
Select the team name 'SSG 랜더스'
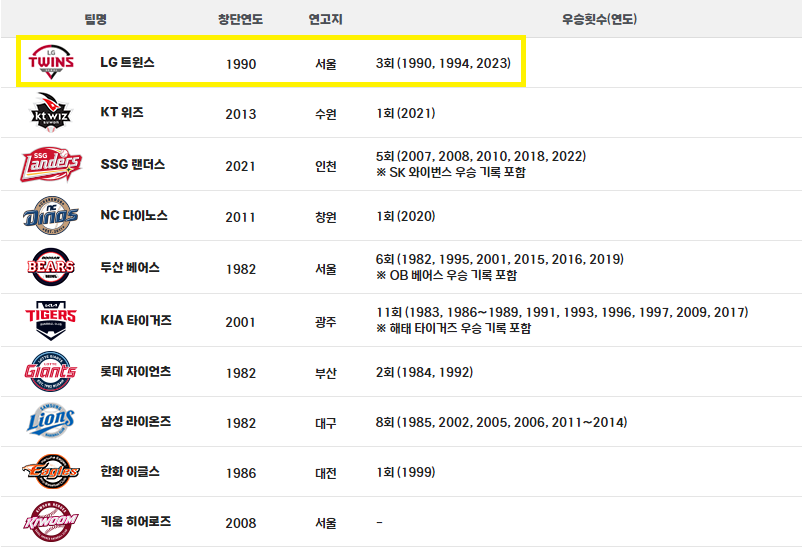coord(132,164)
